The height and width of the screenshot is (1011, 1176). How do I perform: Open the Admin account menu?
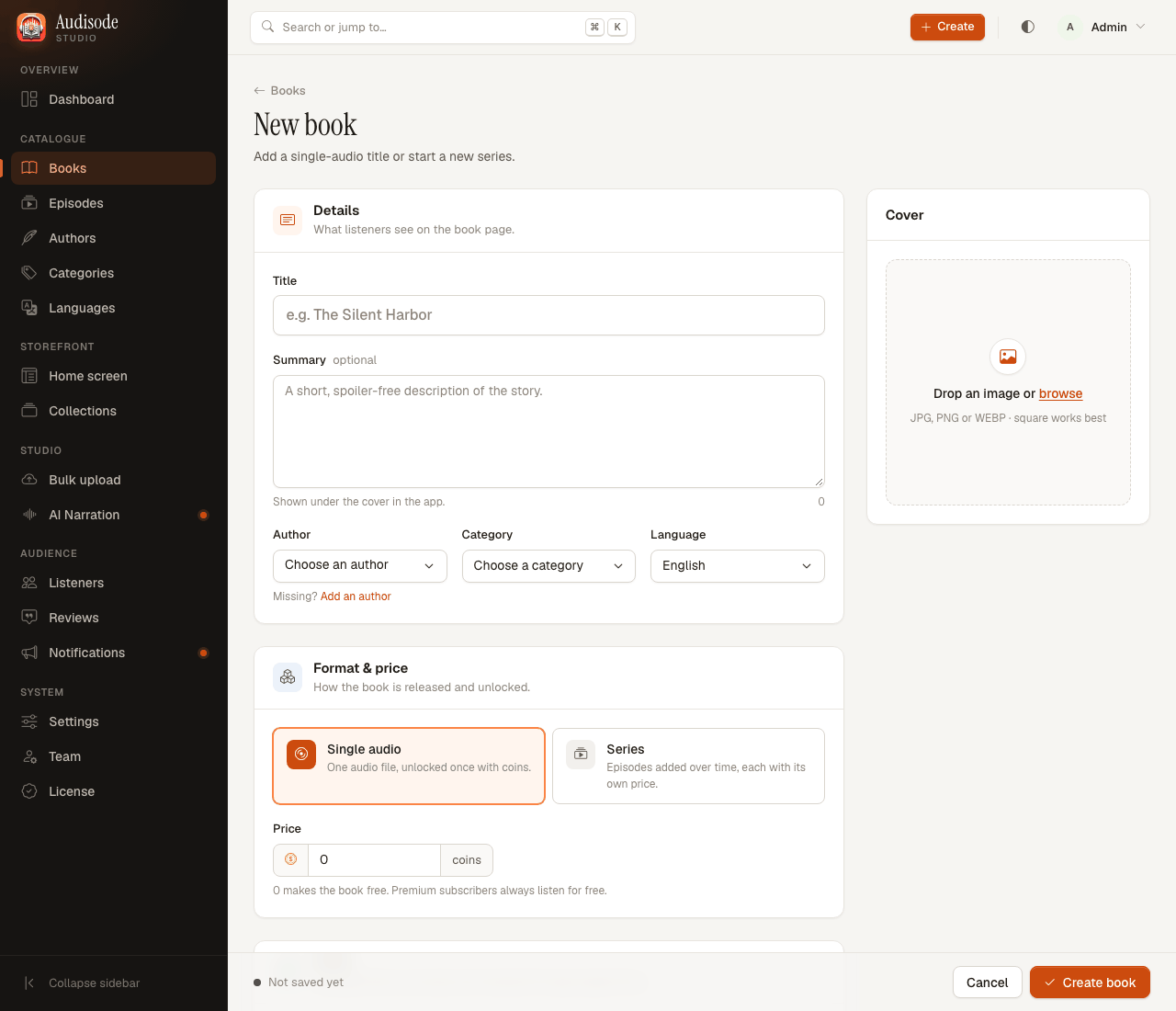click(x=1103, y=27)
